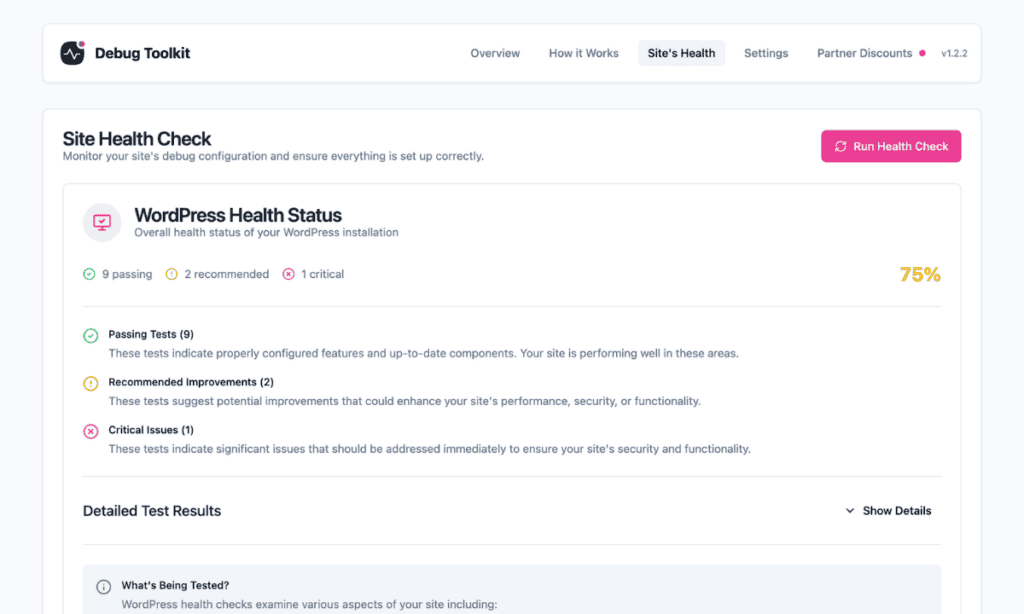Click the Site Health Check heading
This screenshot has height=614, width=1024.
point(136,138)
